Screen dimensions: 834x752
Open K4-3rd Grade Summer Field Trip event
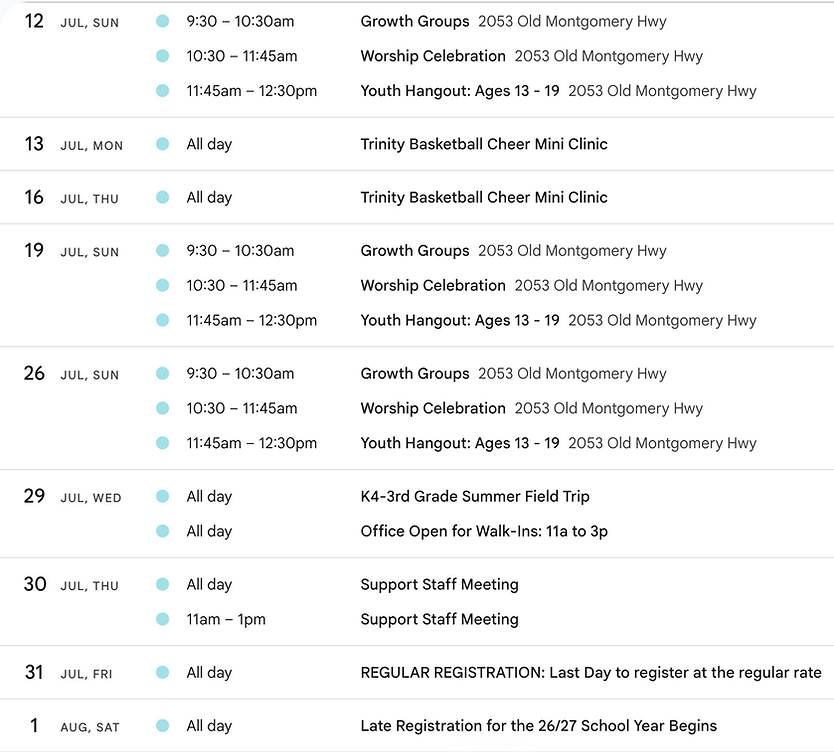(475, 496)
